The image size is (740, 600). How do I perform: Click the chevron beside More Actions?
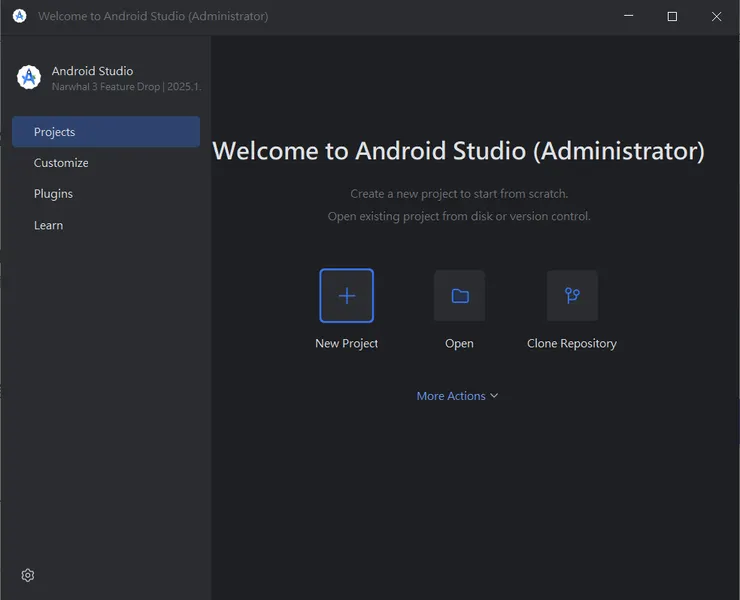(494, 396)
